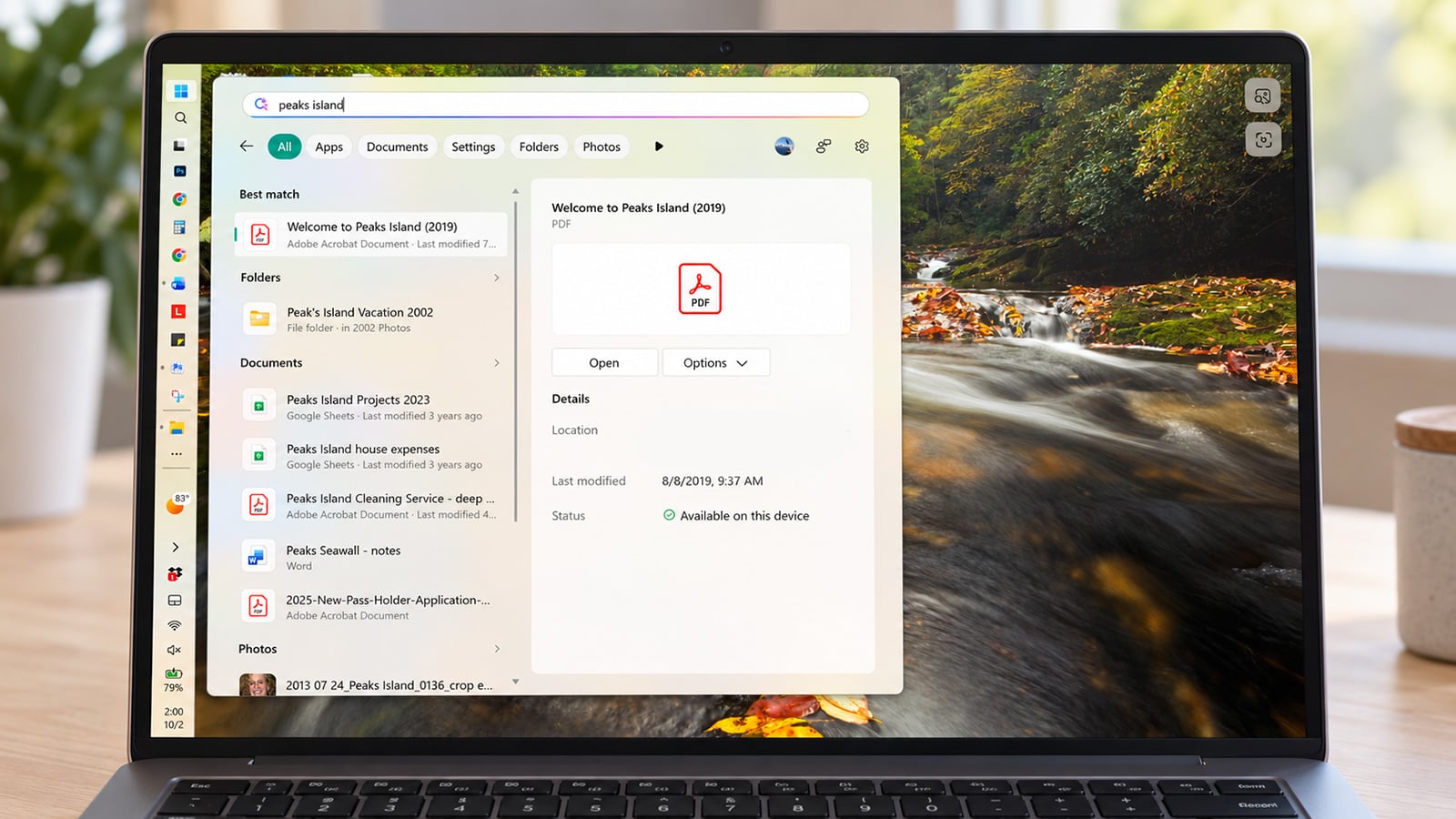Select the All filter tab
The width and height of the screenshot is (1456, 819).
(x=285, y=147)
